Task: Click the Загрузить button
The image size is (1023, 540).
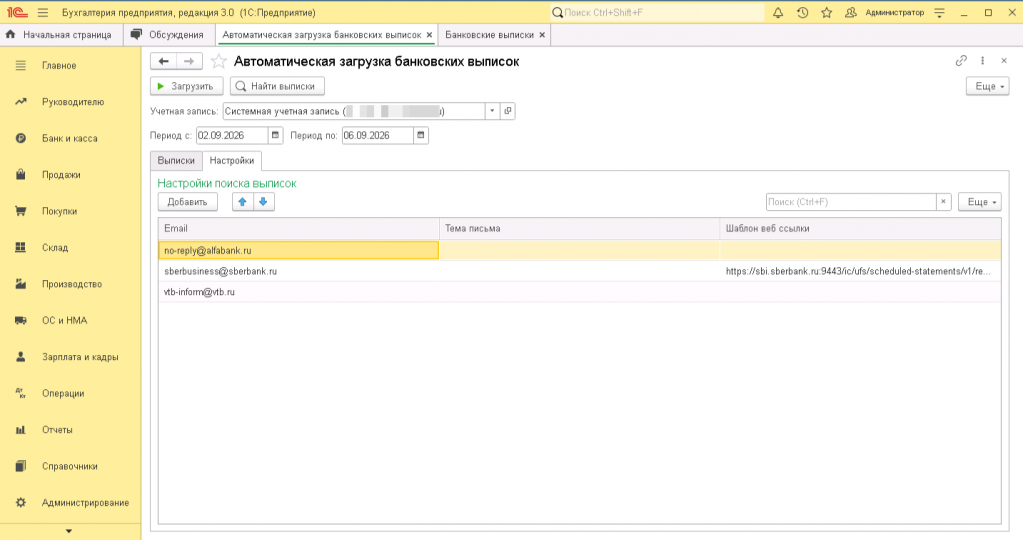Action: pyautogui.click(x=187, y=86)
